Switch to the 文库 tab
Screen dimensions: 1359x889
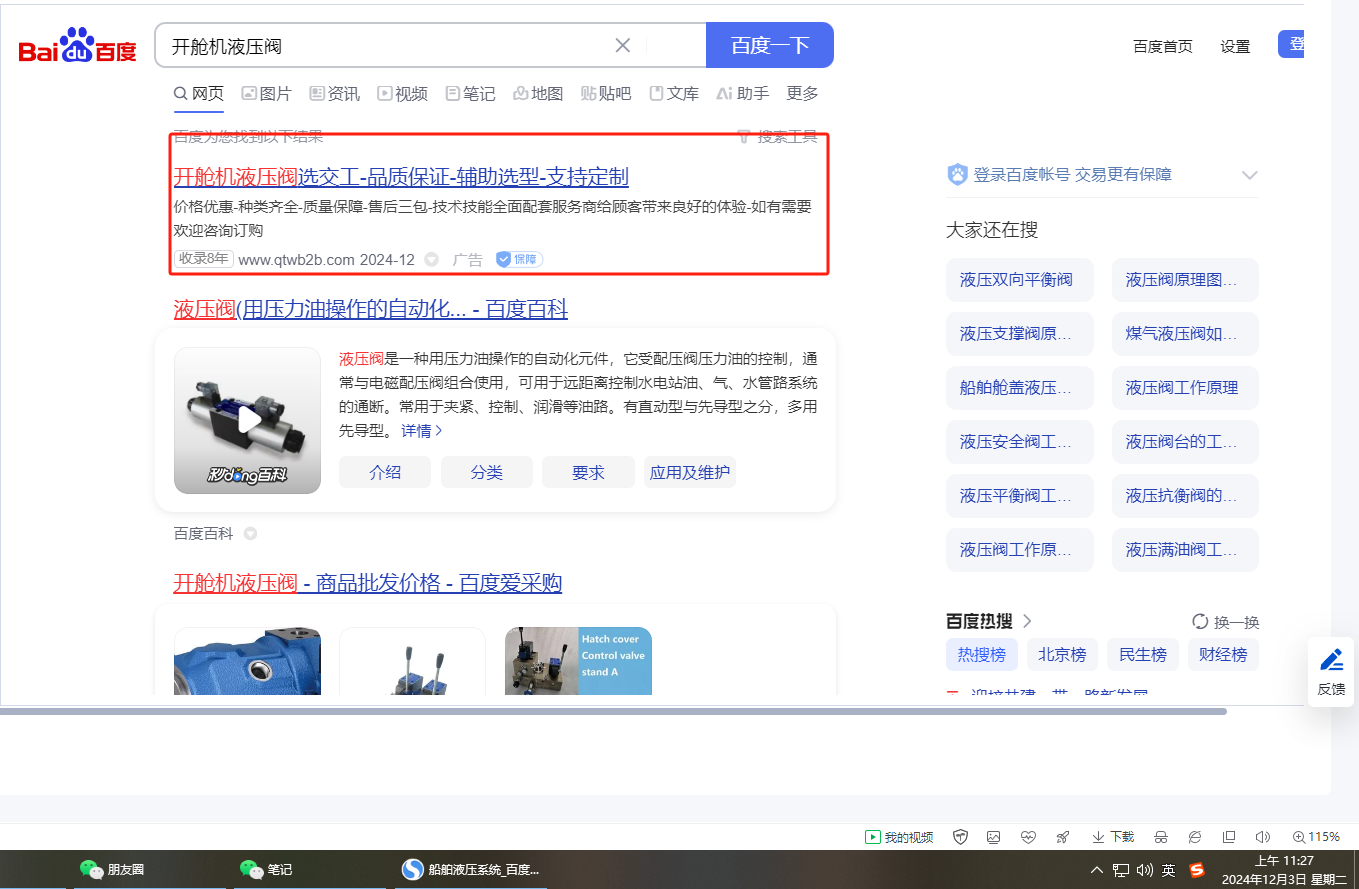tap(674, 93)
